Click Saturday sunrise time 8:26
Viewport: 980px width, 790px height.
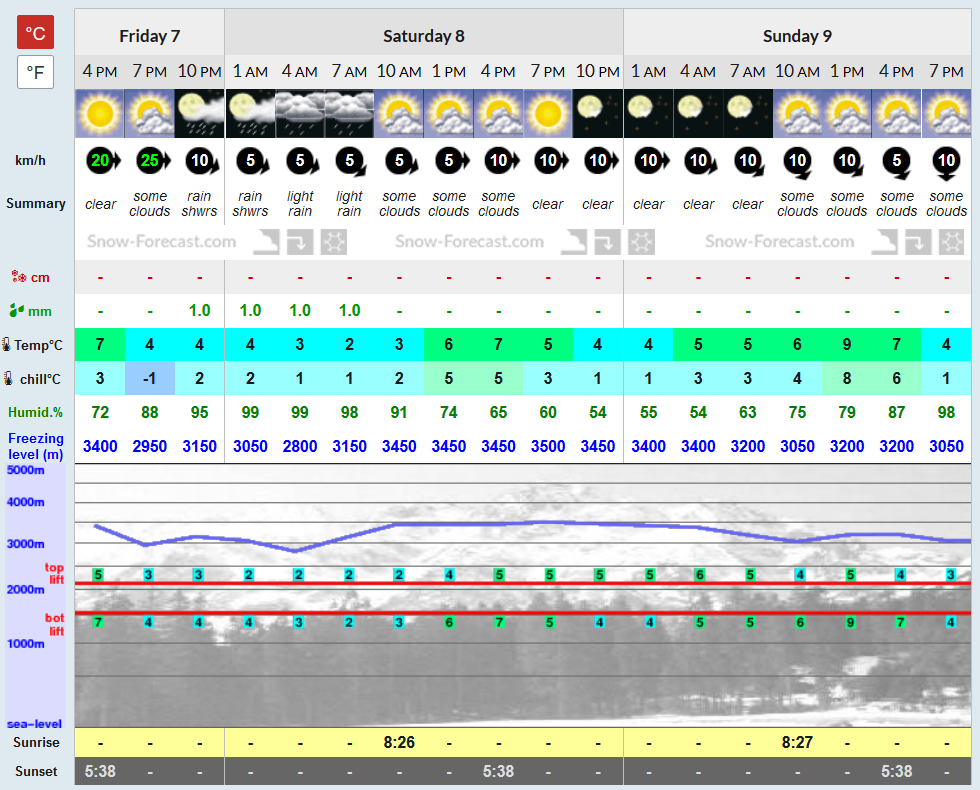pos(399,742)
